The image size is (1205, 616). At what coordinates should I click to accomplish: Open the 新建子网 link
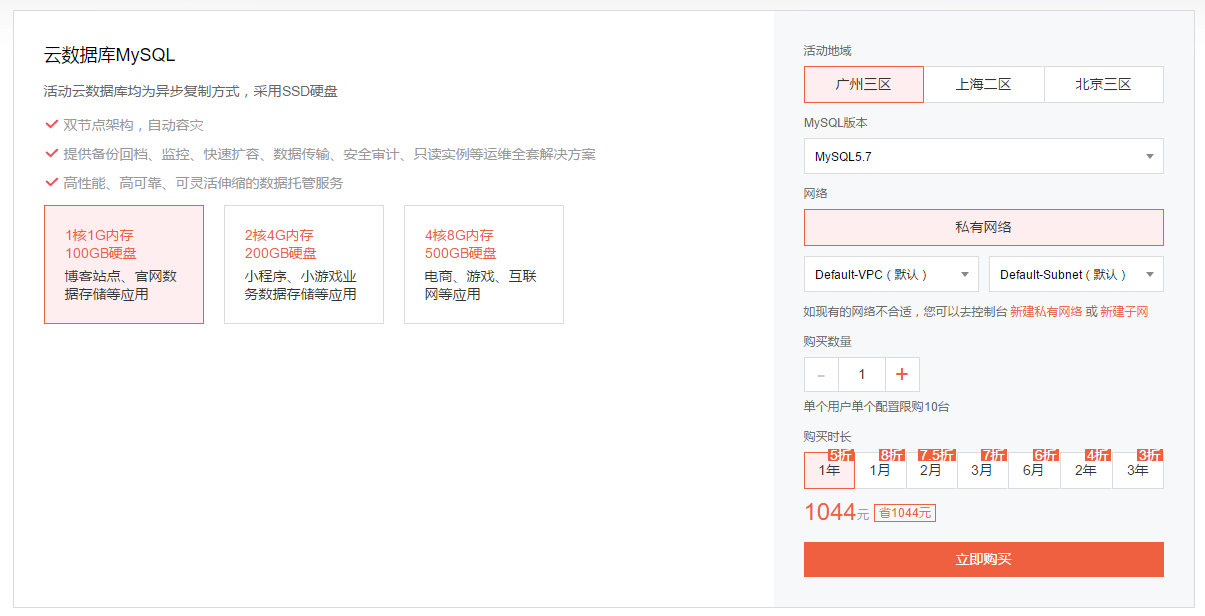click(1124, 312)
